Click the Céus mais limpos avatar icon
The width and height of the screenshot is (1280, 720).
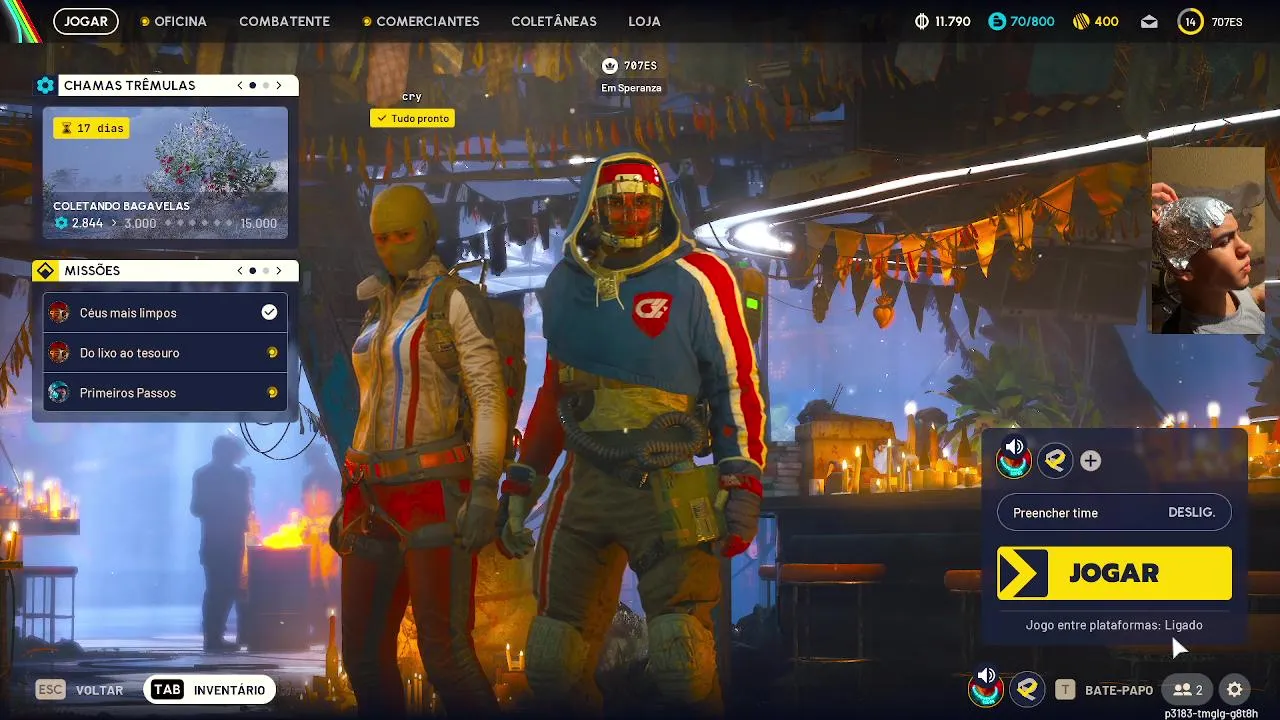click(59, 313)
